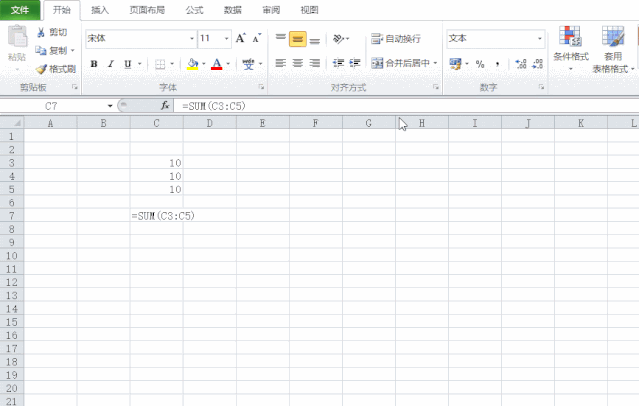The width and height of the screenshot is (639, 406).
Task: Select cell C3 with value 10
Action: 157,163
